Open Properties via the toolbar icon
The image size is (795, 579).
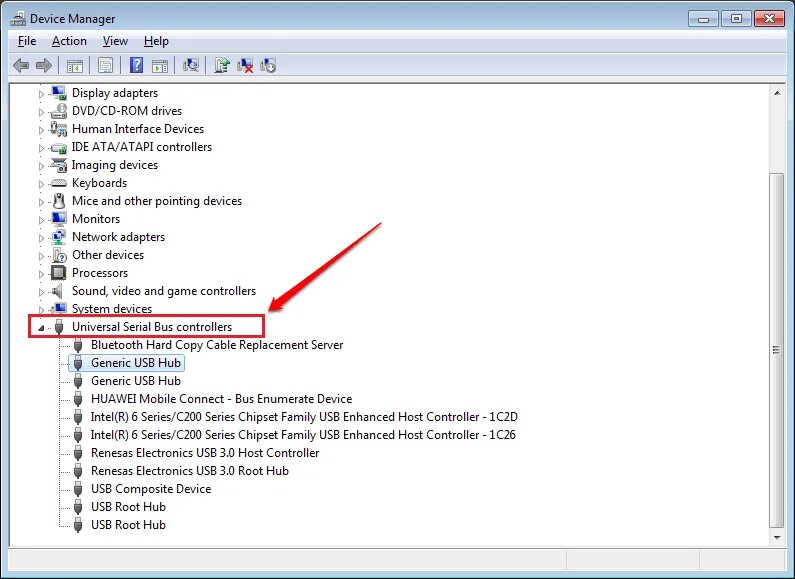105,65
